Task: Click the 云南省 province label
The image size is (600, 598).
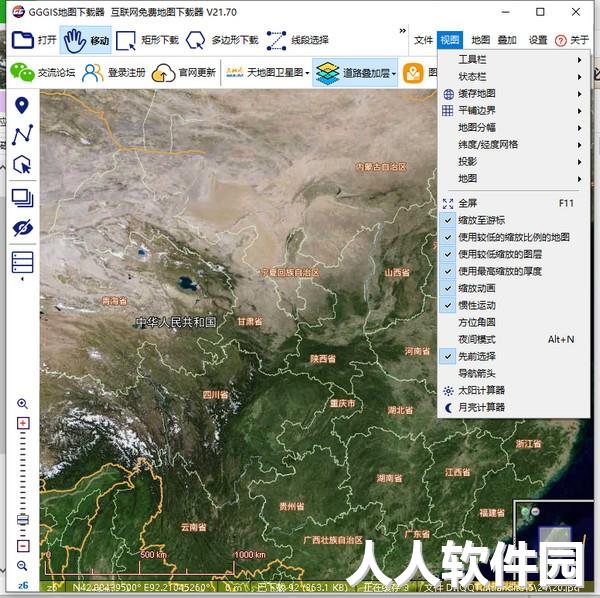Action: [x=193, y=528]
